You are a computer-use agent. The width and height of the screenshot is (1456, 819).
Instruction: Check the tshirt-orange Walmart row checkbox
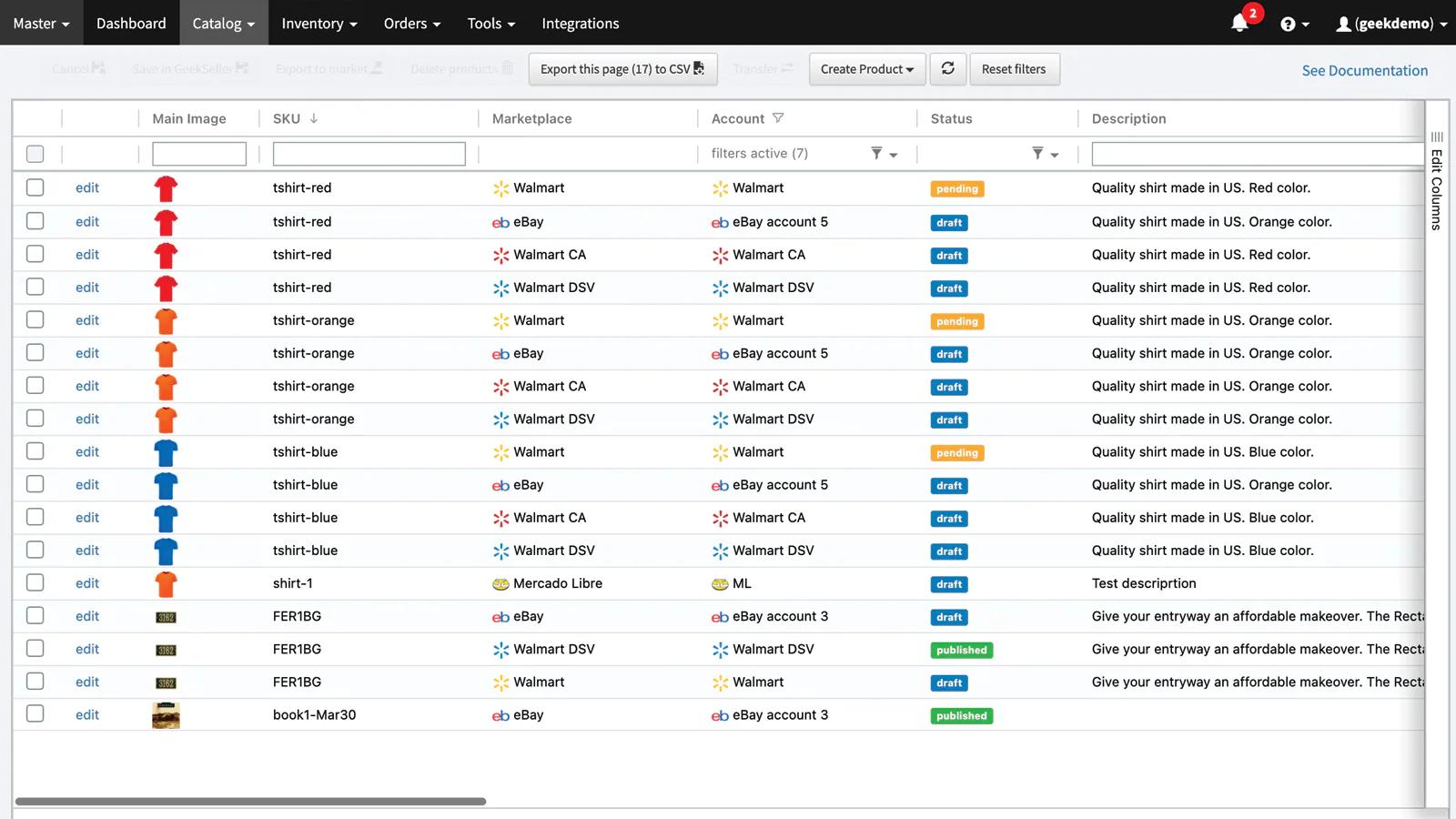click(35, 319)
